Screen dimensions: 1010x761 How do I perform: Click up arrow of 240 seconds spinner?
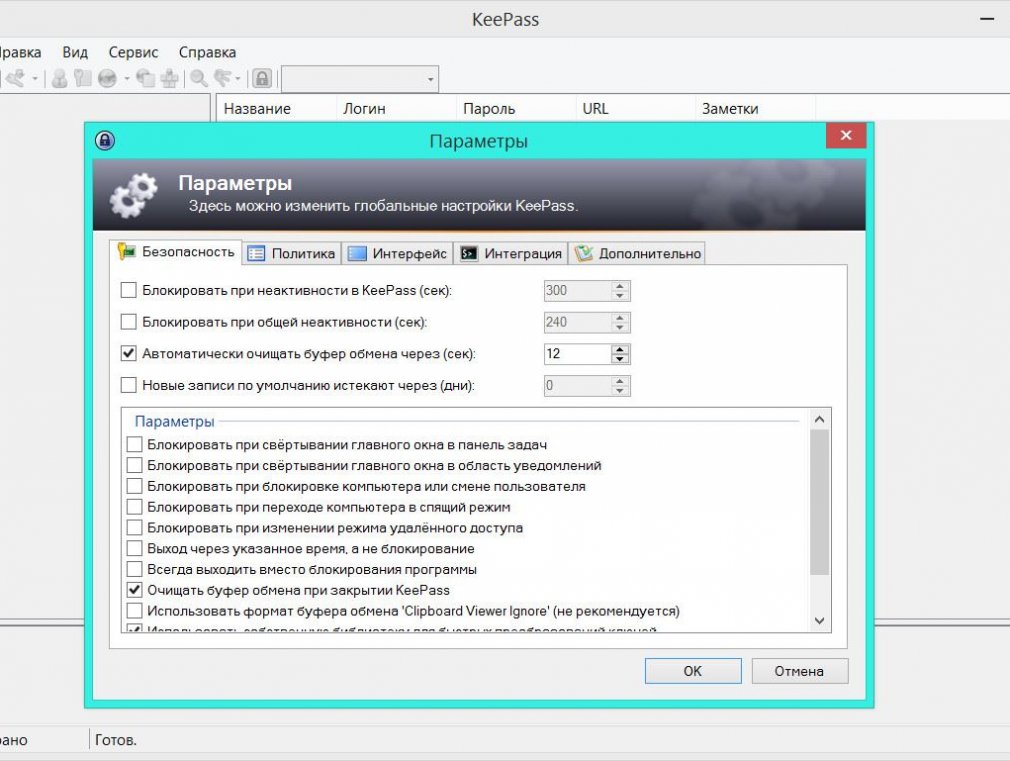pyautogui.click(x=620, y=317)
